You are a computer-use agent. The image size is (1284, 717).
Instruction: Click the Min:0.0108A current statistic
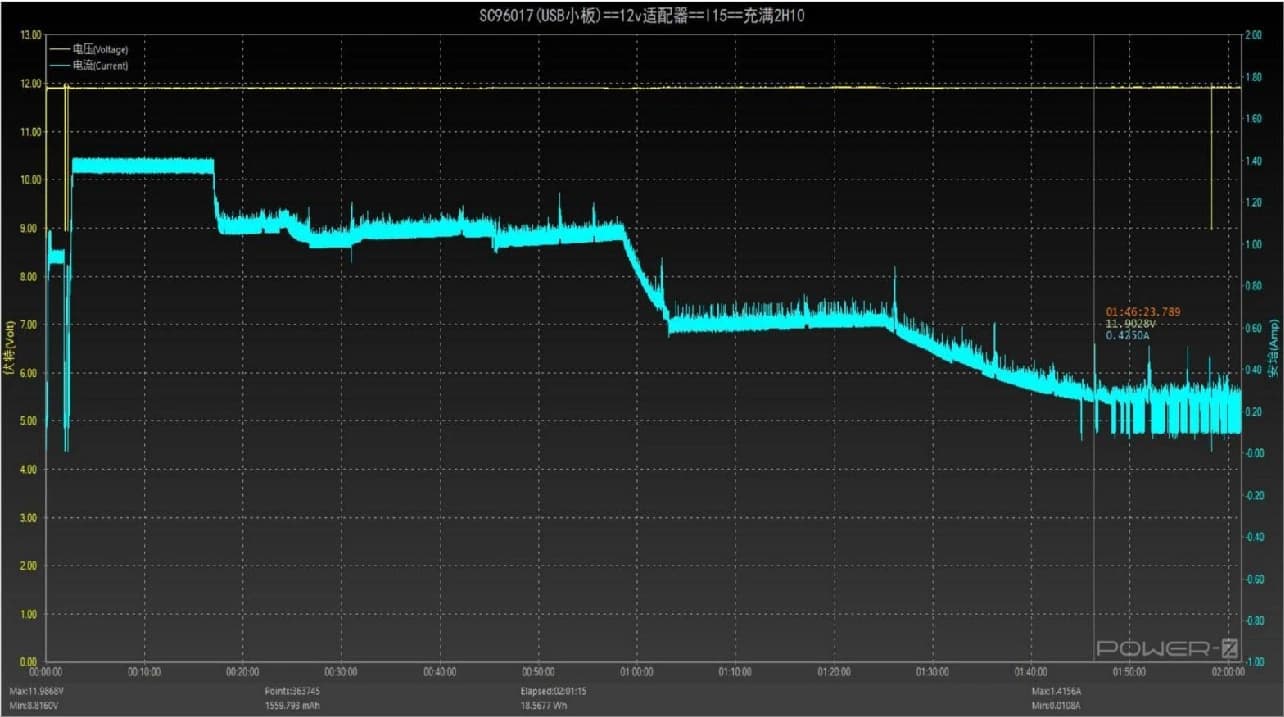tap(1058, 706)
